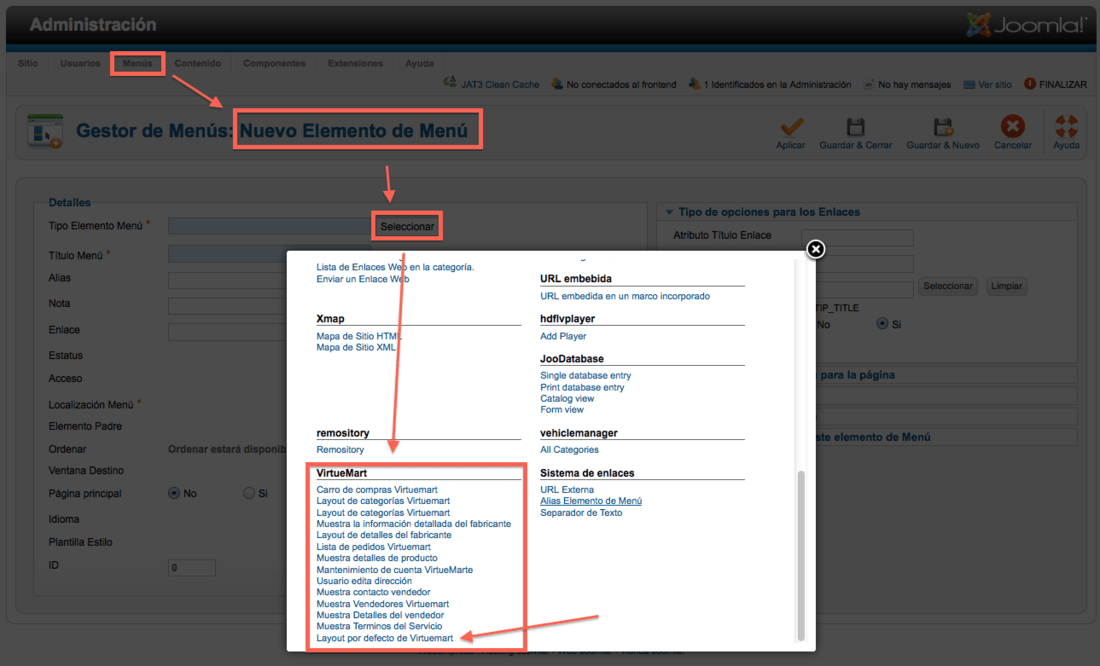Choose Layout de detalles del fabricante
Screen dimensions: 1100x666
pos(384,535)
